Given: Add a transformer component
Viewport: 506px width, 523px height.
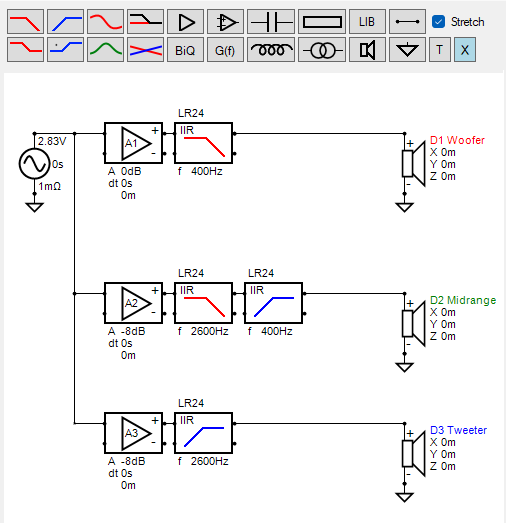Looking at the screenshot, I should [322, 50].
